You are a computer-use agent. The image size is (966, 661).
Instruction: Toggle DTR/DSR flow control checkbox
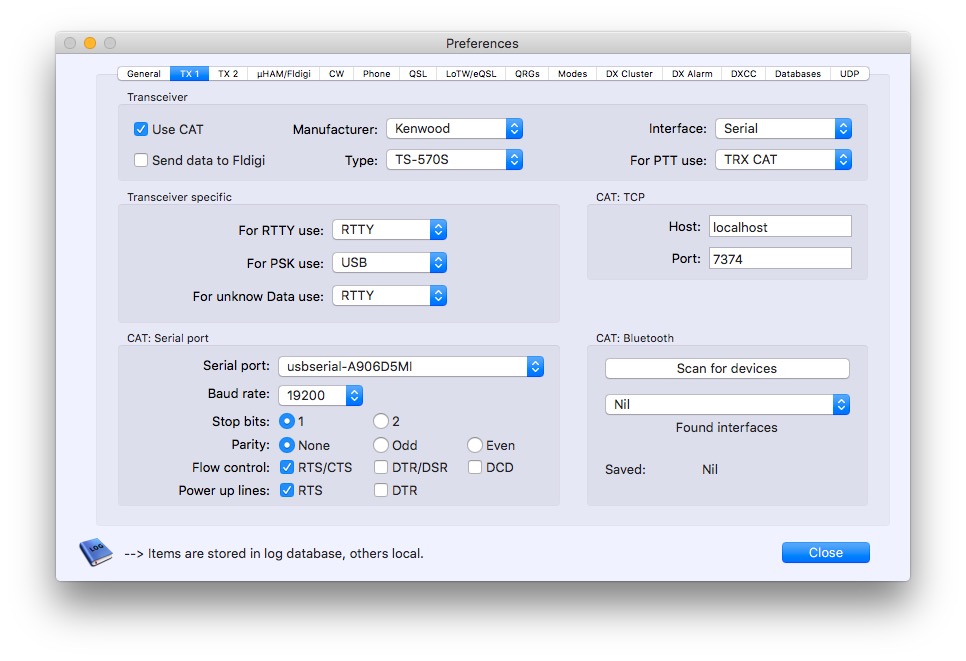tap(381, 467)
